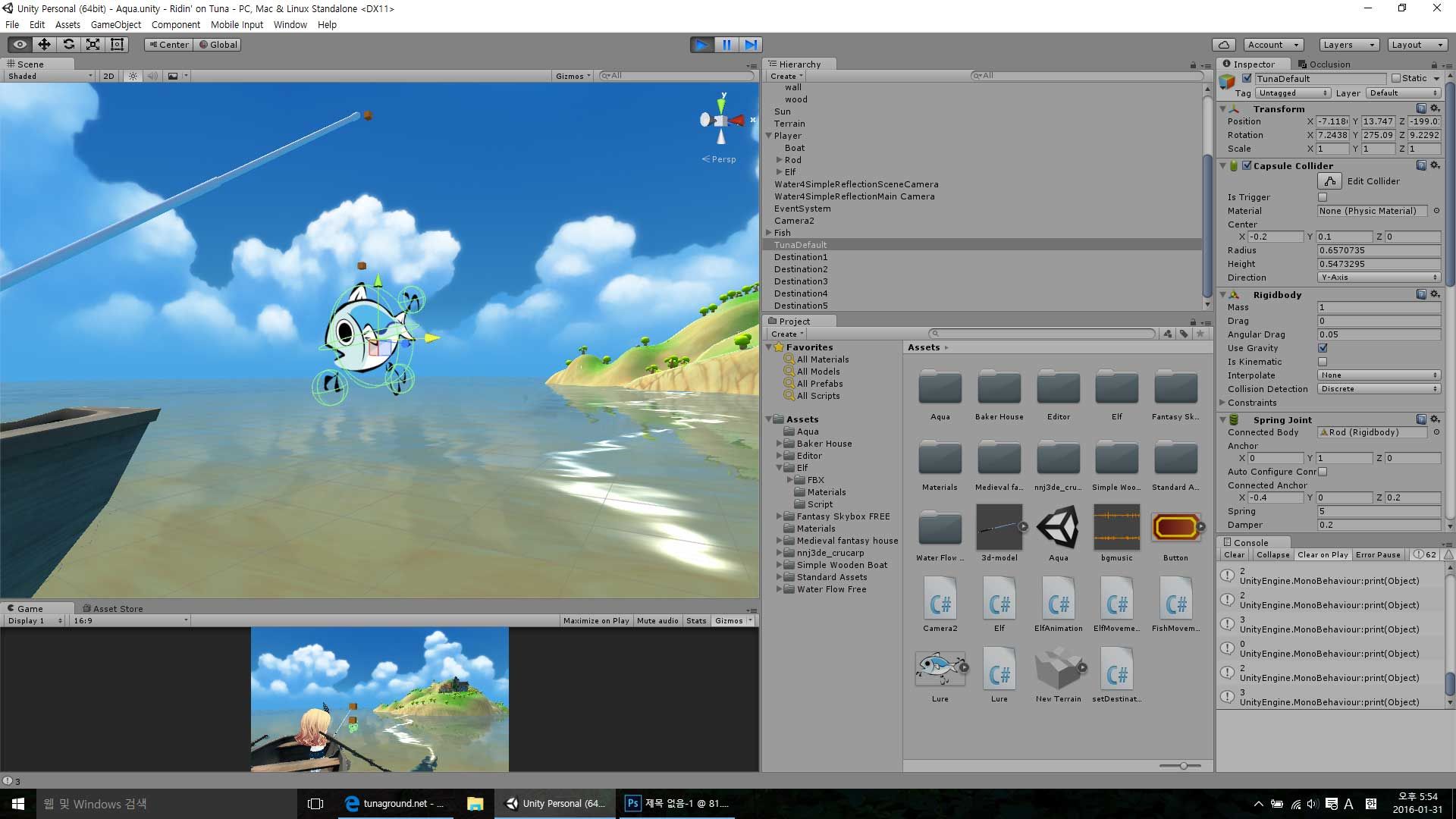Click Maximize on Play button

pyautogui.click(x=596, y=620)
